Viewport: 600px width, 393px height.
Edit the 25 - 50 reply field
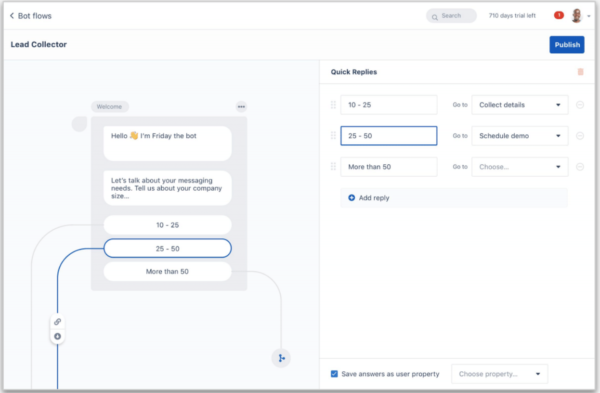click(x=389, y=135)
